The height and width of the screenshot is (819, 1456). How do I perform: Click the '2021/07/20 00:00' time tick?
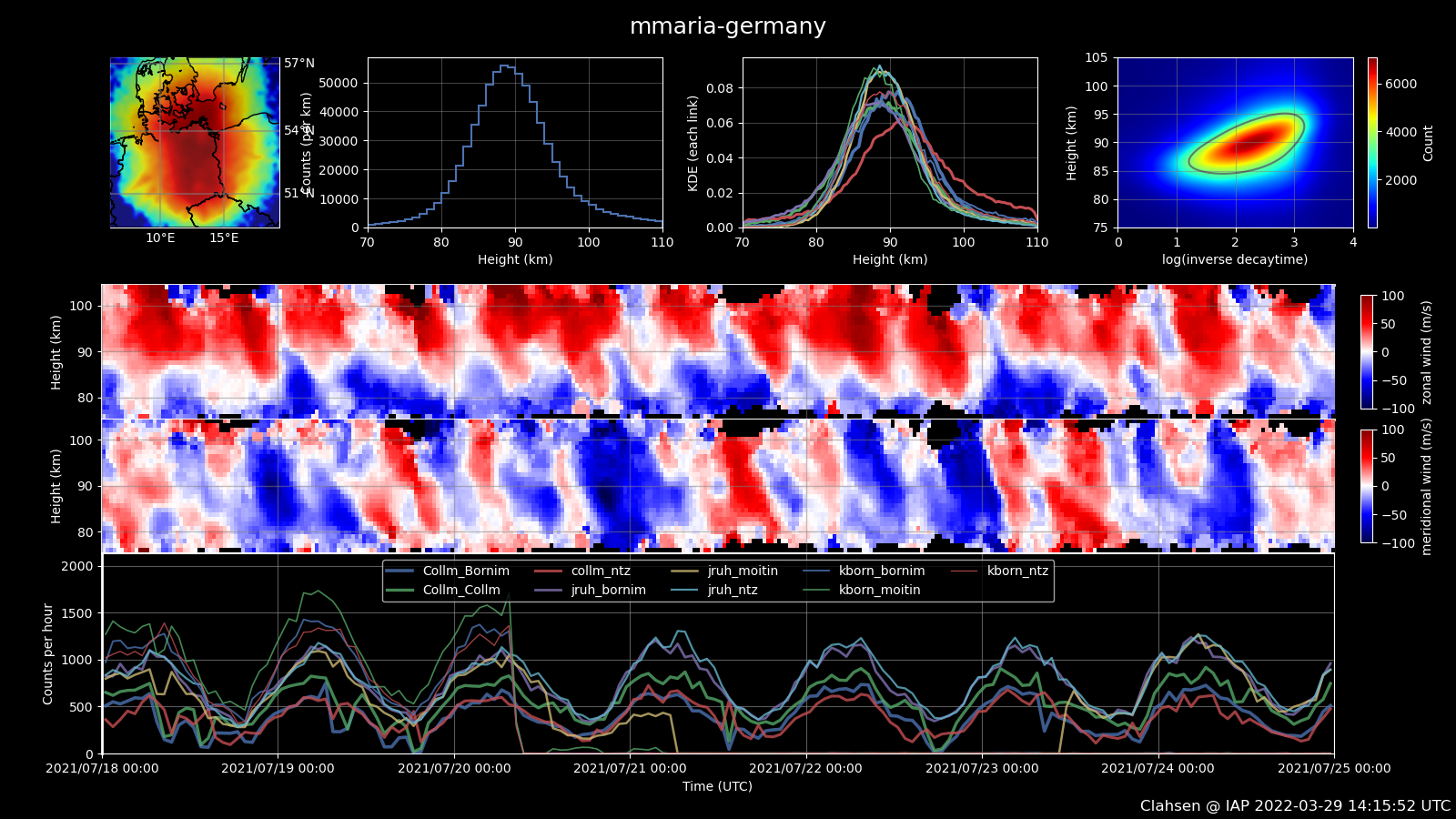(x=454, y=768)
